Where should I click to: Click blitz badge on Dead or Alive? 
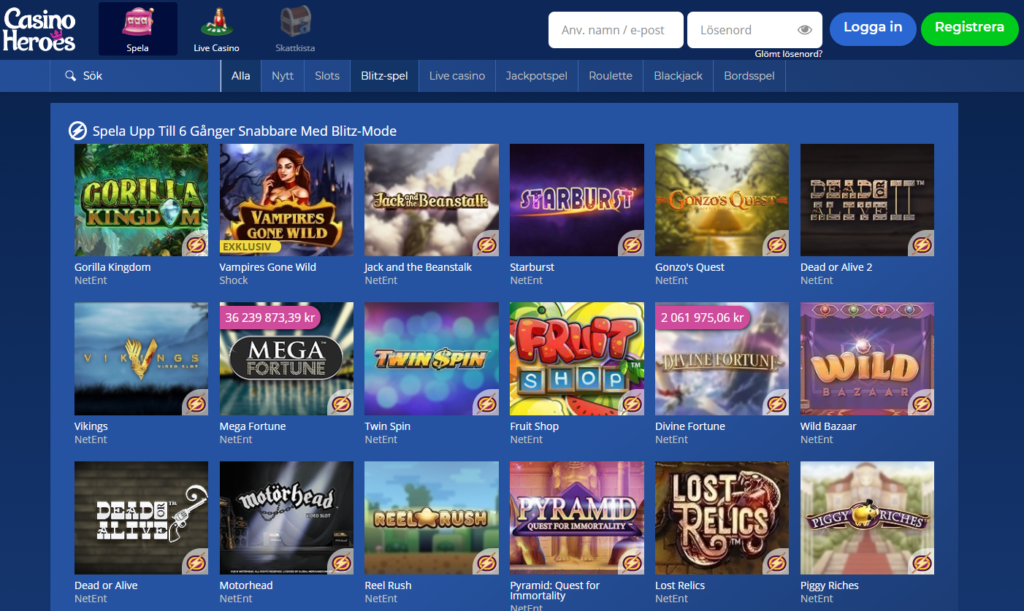click(195, 563)
